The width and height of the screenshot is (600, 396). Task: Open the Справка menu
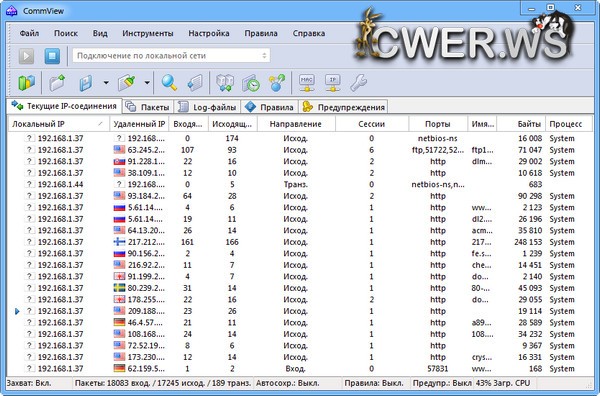[x=309, y=33]
